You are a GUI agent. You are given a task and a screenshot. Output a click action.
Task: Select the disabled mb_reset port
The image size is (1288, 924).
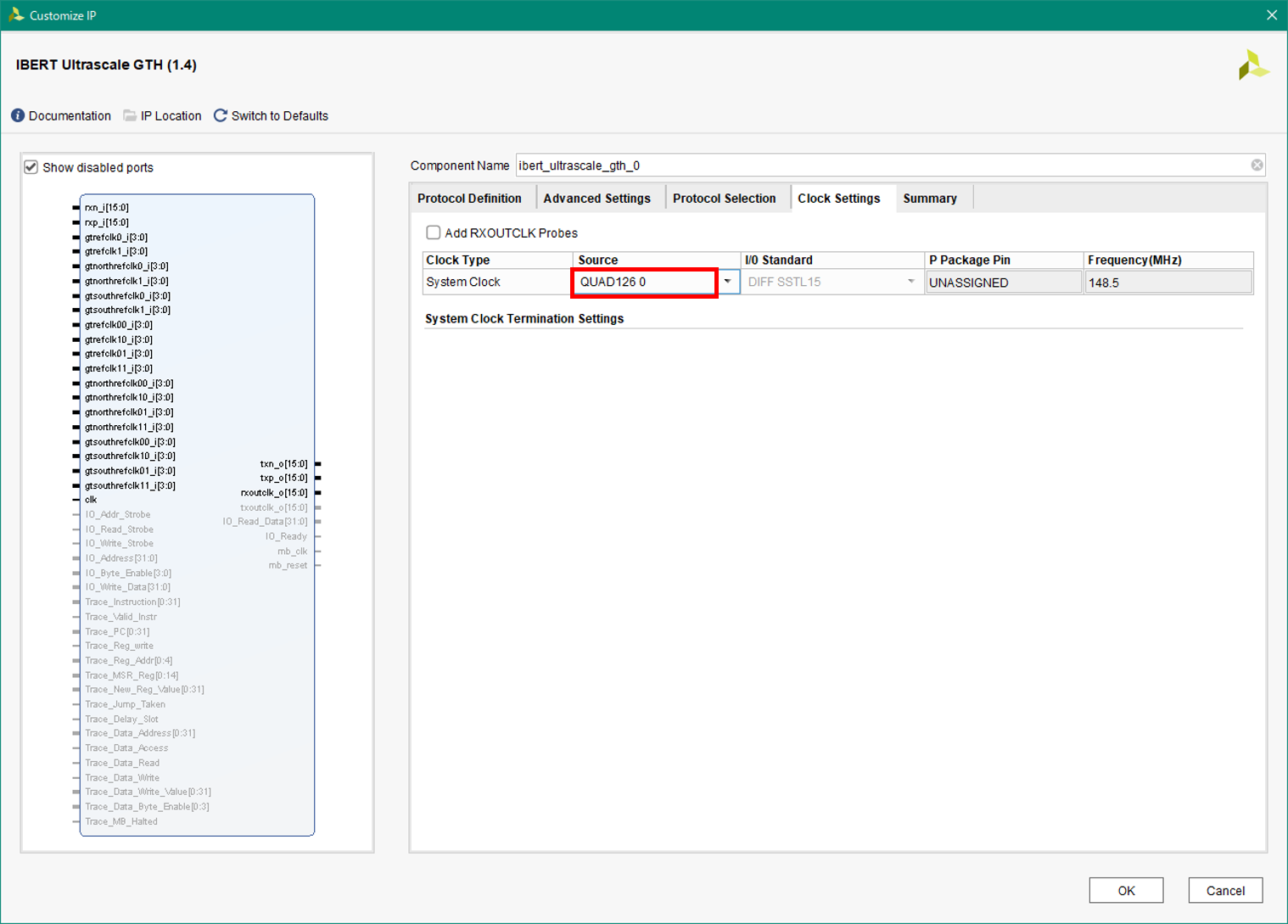click(288, 565)
